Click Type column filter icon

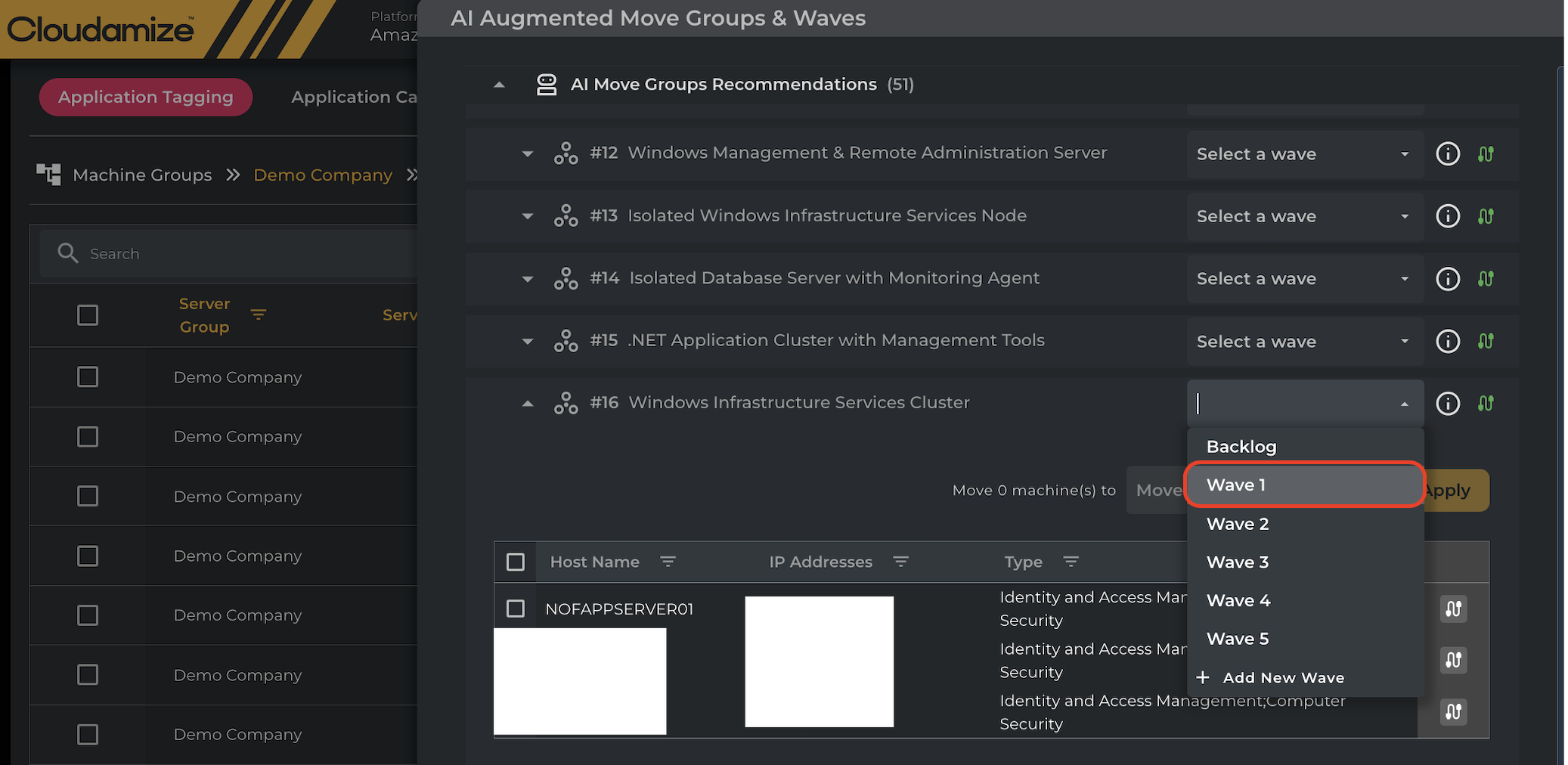coord(1071,562)
